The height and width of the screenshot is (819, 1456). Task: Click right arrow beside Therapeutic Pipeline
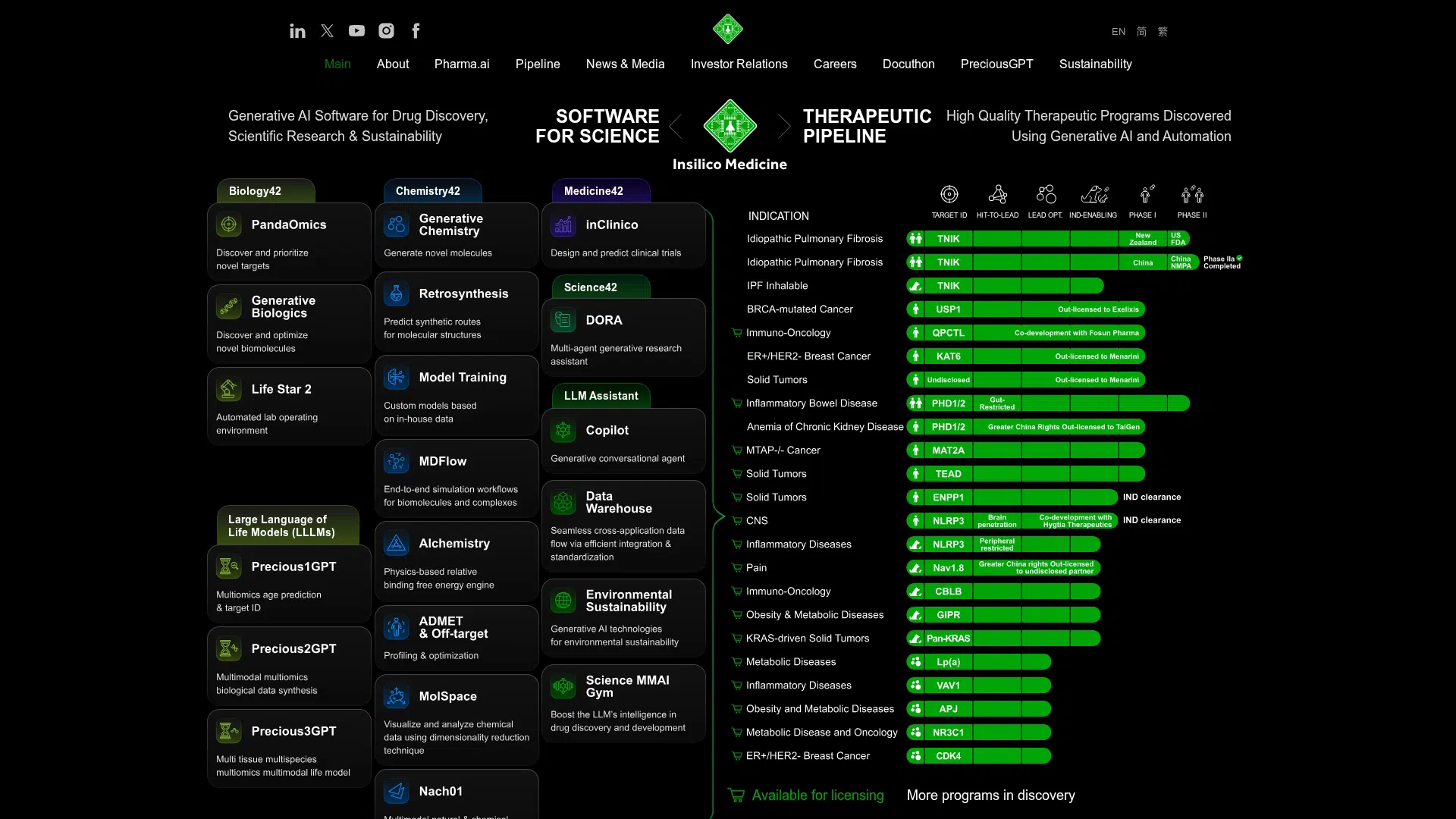784,127
